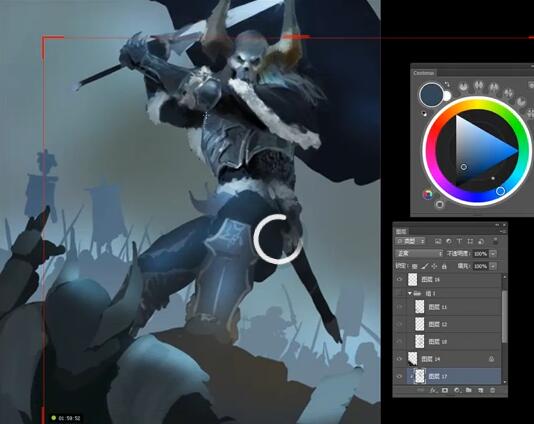Click the thumbnail of layer 图层 14

[412, 359]
